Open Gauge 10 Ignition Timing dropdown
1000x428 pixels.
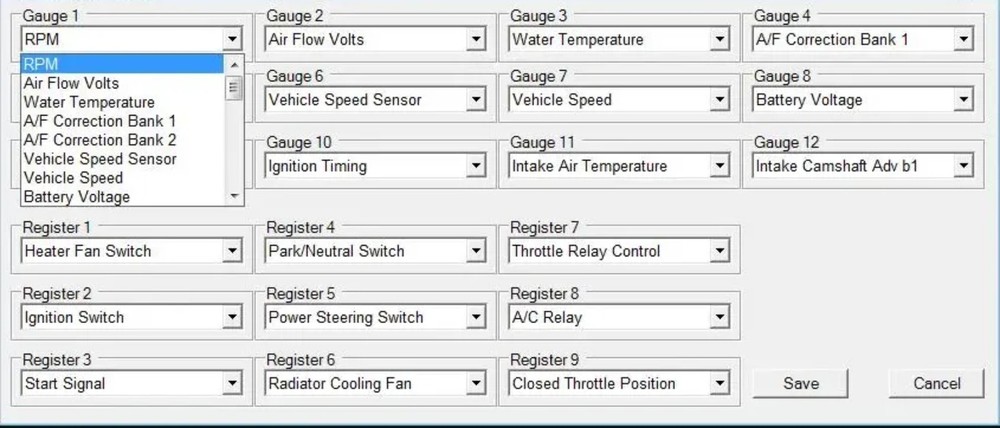pyautogui.click(x=476, y=166)
